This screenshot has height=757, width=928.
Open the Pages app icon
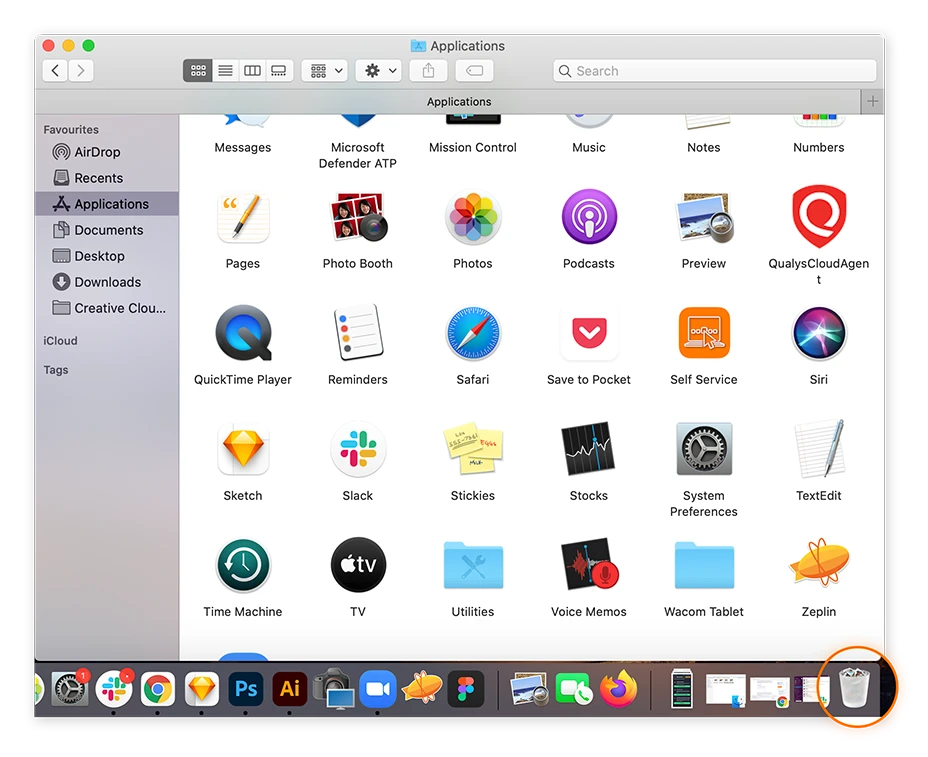[243, 217]
